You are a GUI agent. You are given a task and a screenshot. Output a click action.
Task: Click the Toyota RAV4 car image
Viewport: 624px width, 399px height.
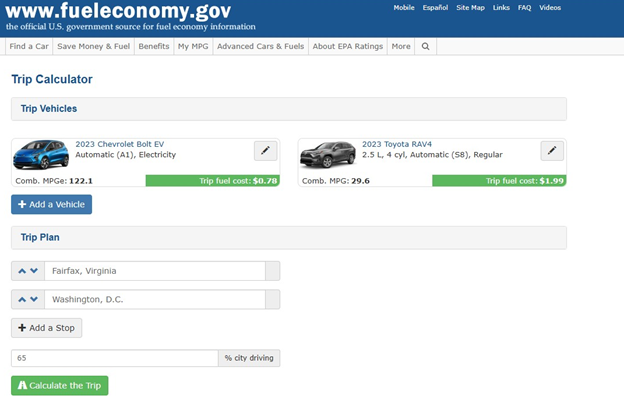pyautogui.click(x=328, y=155)
